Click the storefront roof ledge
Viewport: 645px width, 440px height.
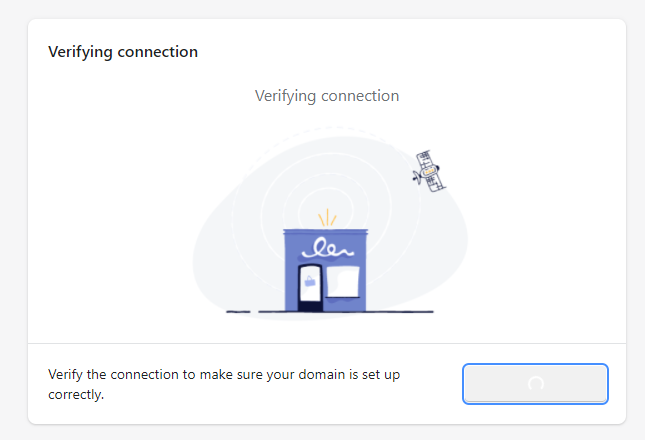pyautogui.click(x=325, y=232)
